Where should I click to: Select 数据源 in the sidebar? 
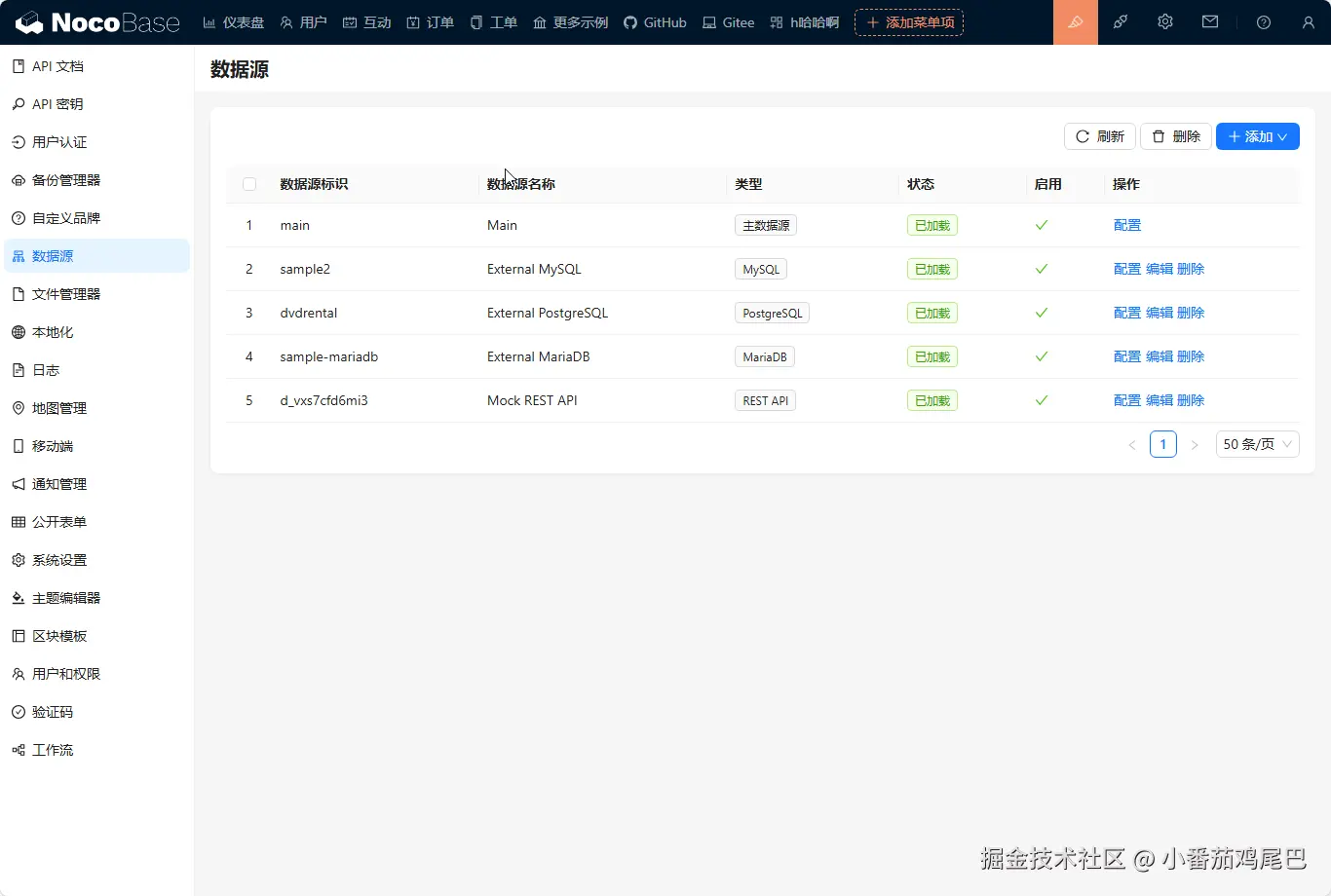(x=96, y=256)
